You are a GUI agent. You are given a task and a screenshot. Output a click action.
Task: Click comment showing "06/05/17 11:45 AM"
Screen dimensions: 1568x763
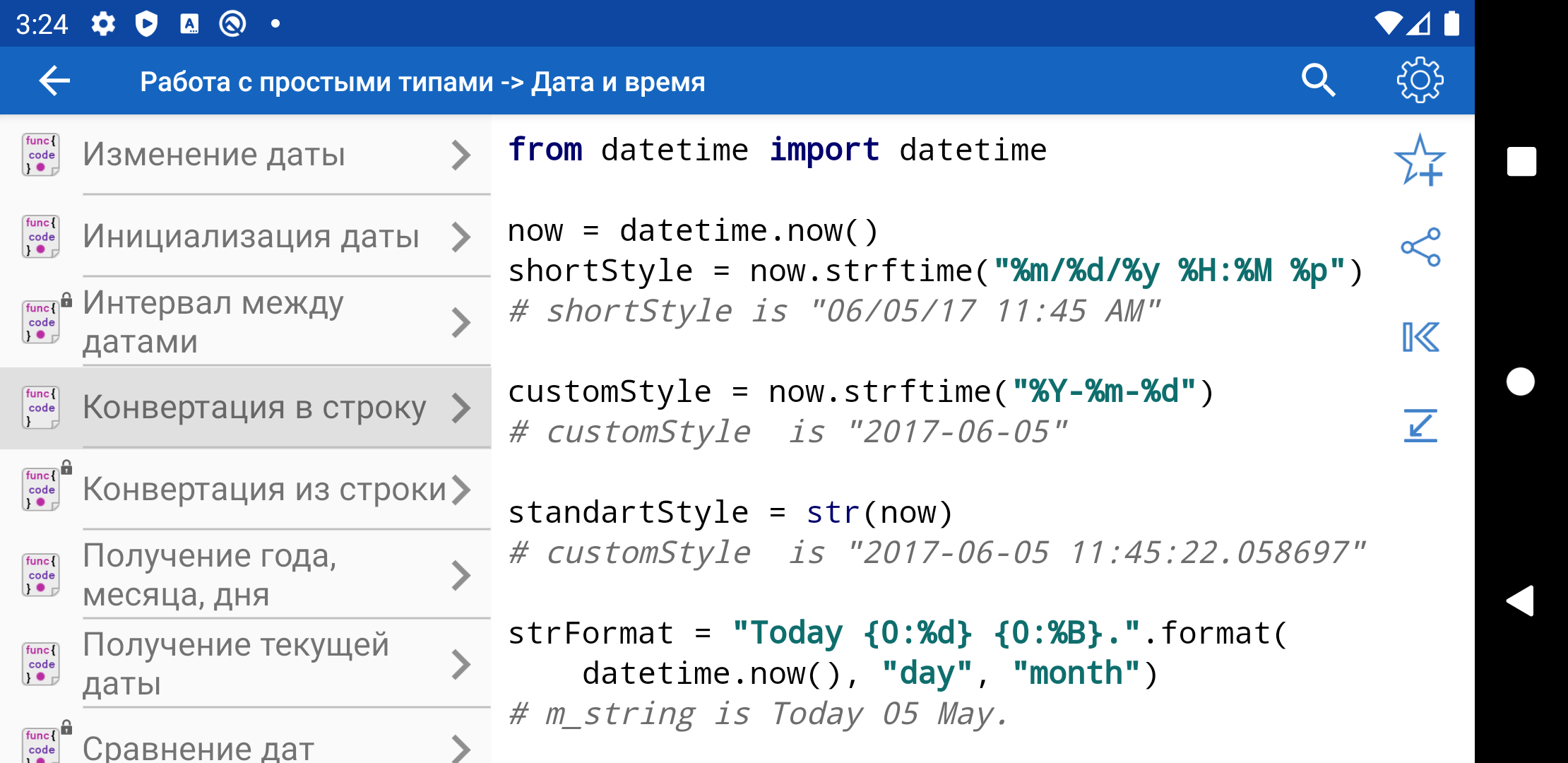pyautogui.click(x=834, y=312)
